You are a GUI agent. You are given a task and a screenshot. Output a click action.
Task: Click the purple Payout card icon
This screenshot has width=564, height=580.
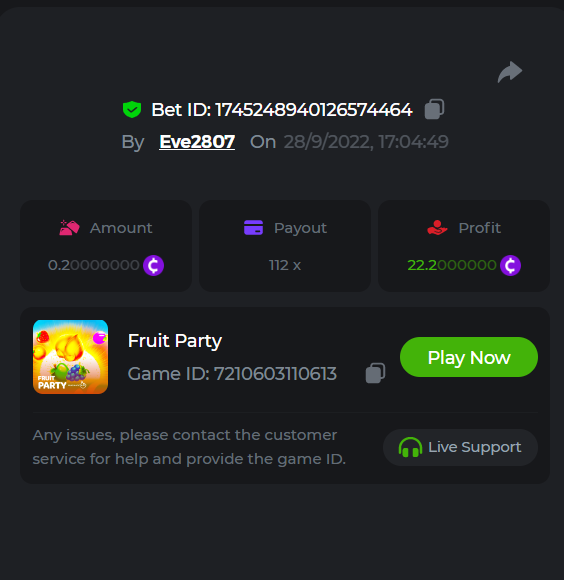(x=253, y=227)
